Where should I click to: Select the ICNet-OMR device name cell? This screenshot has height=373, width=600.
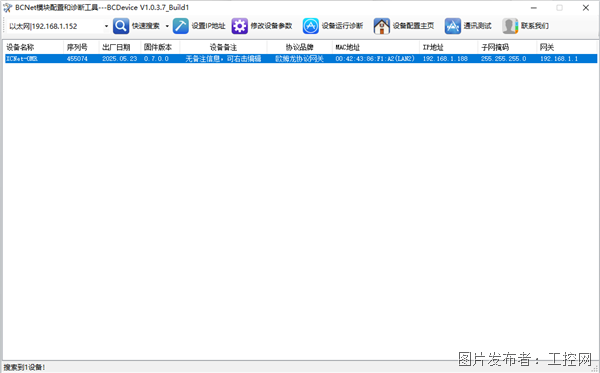[22, 59]
